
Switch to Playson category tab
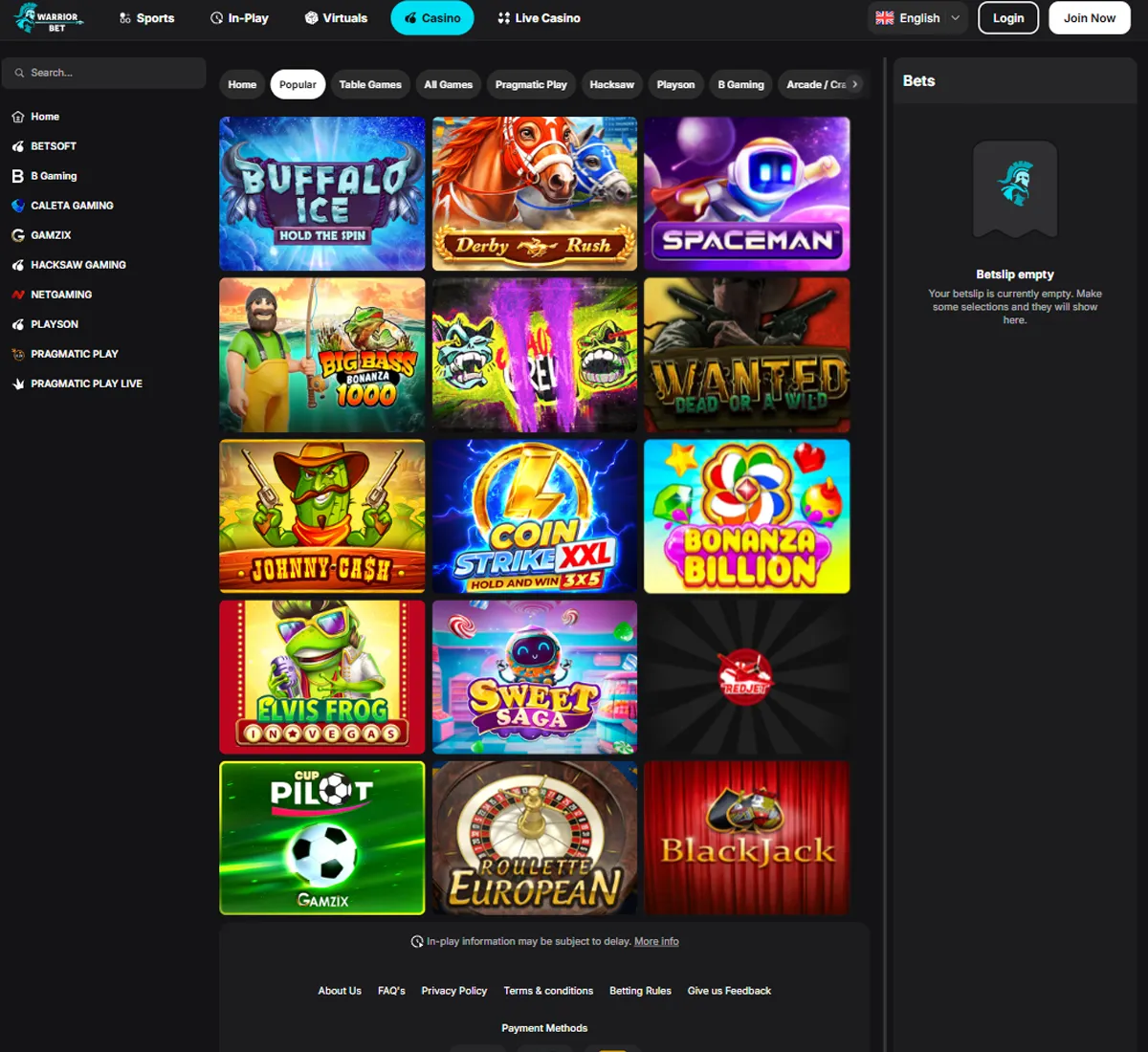coord(675,84)
